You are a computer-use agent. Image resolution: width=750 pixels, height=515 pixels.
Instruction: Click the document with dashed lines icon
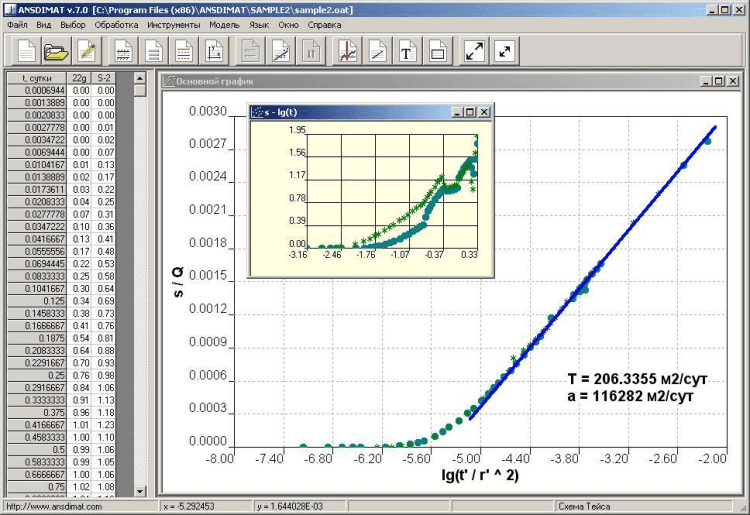(184, 51)
